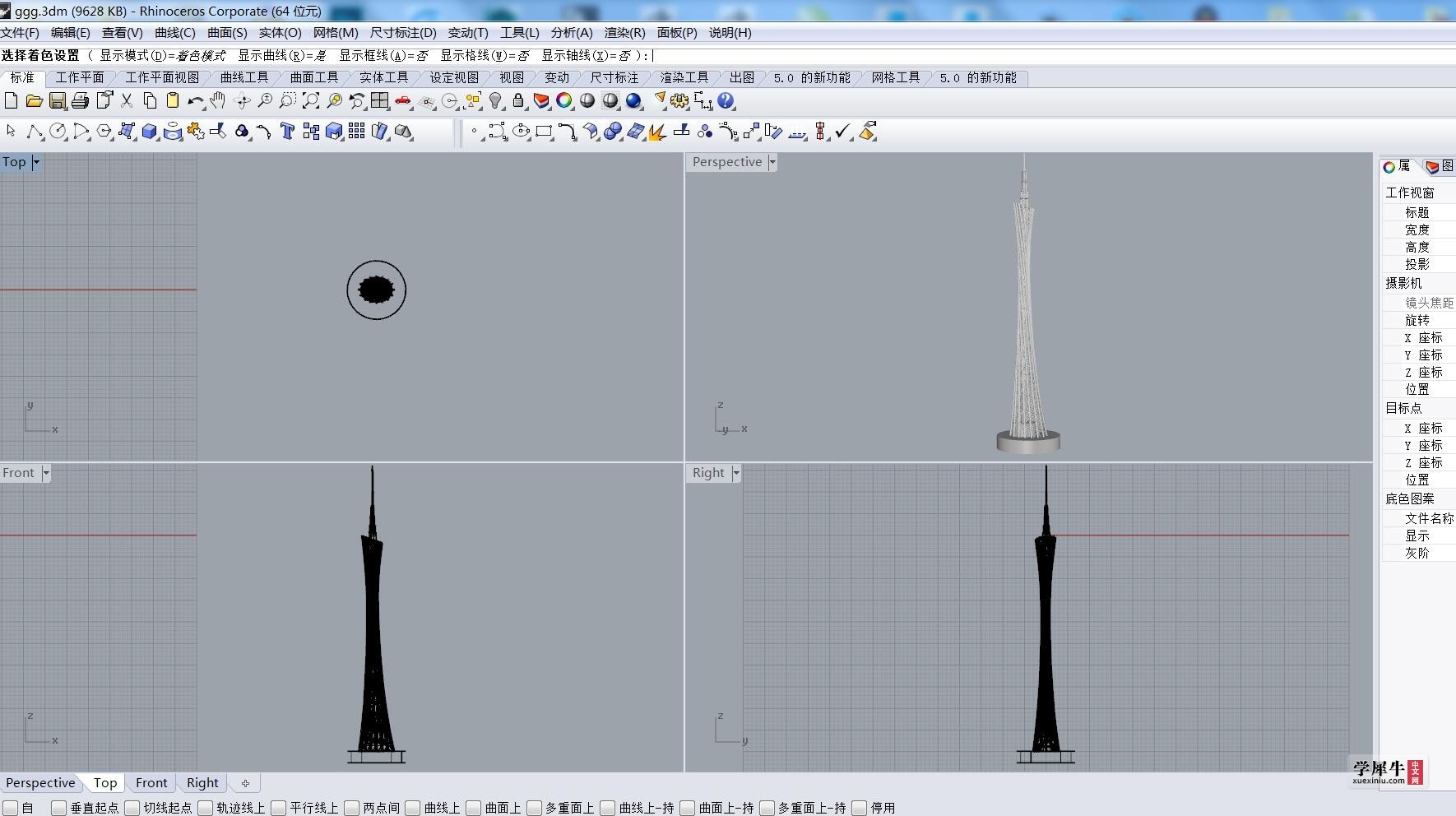Screen dimensions: 1456x816
Task: Save the model with the floppy icon
Action: pos(57,100)
